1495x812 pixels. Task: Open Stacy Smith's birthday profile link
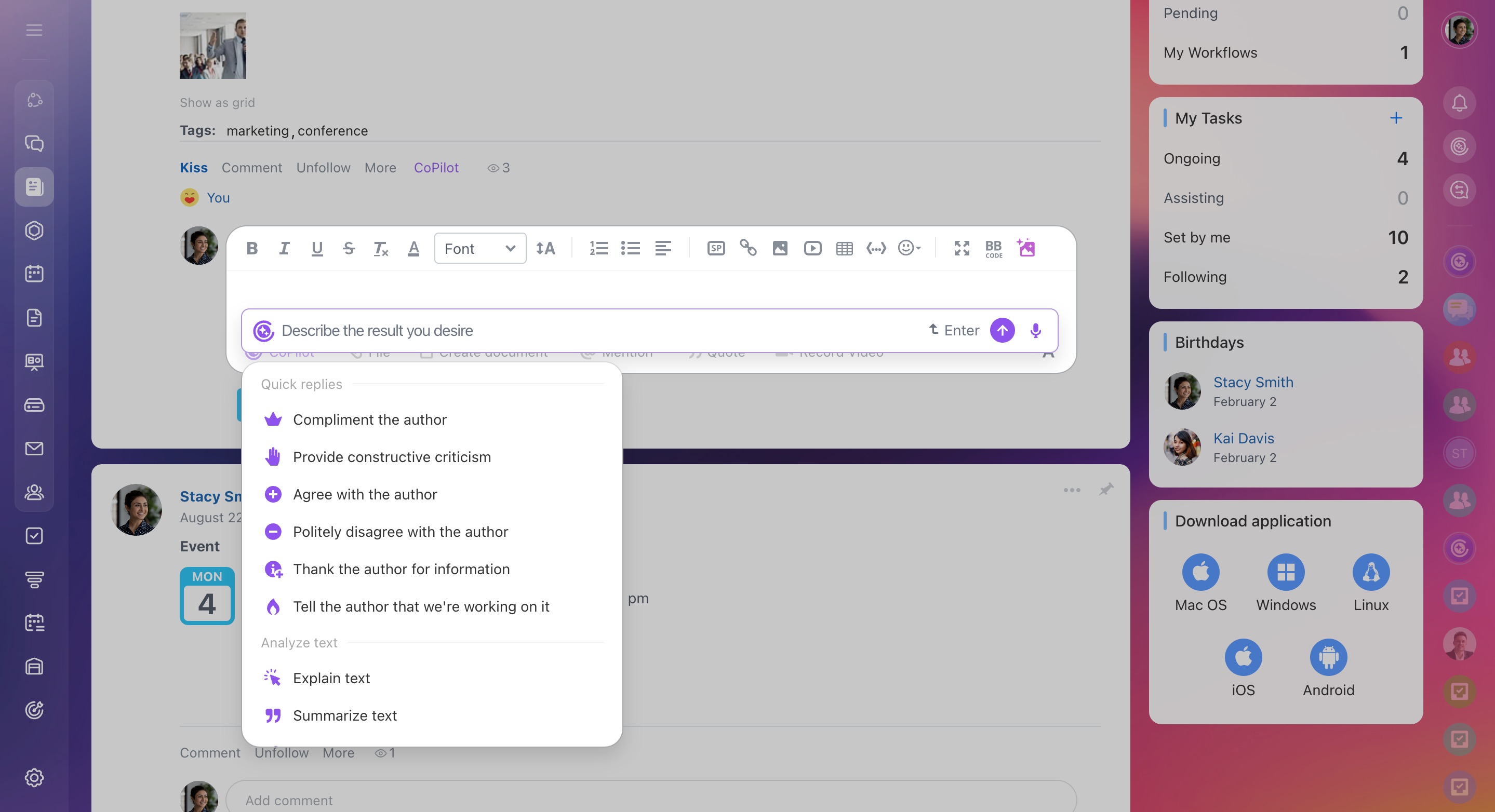click(1253, 382)
